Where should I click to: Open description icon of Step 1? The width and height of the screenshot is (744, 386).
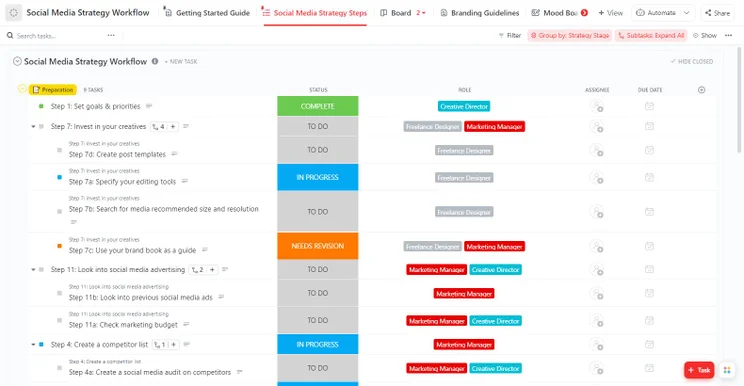click(149, 106)
